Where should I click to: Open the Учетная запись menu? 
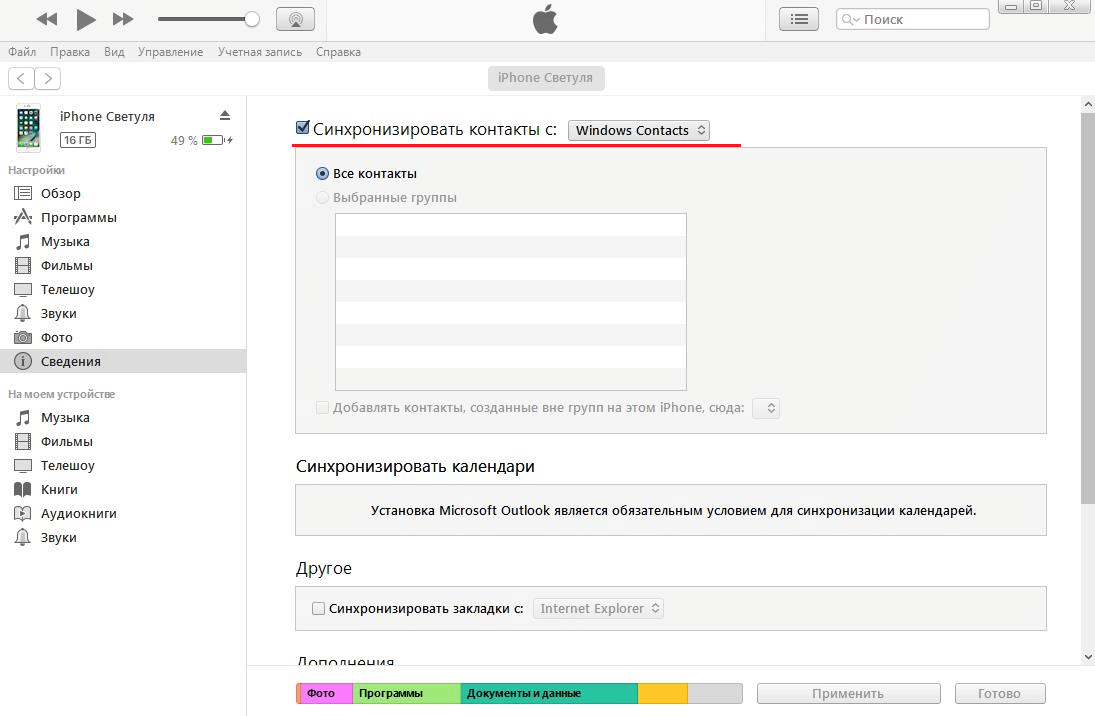260,52
